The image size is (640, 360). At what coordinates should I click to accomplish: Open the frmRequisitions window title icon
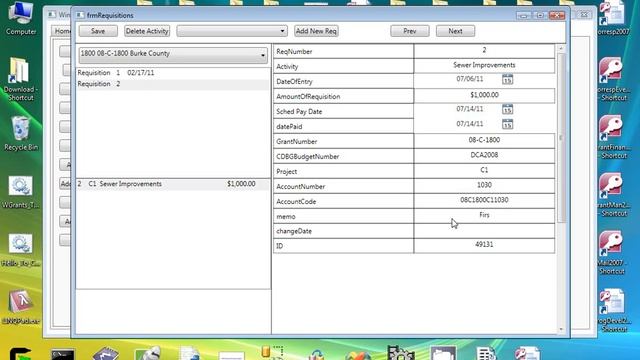(x=80, y=15)
